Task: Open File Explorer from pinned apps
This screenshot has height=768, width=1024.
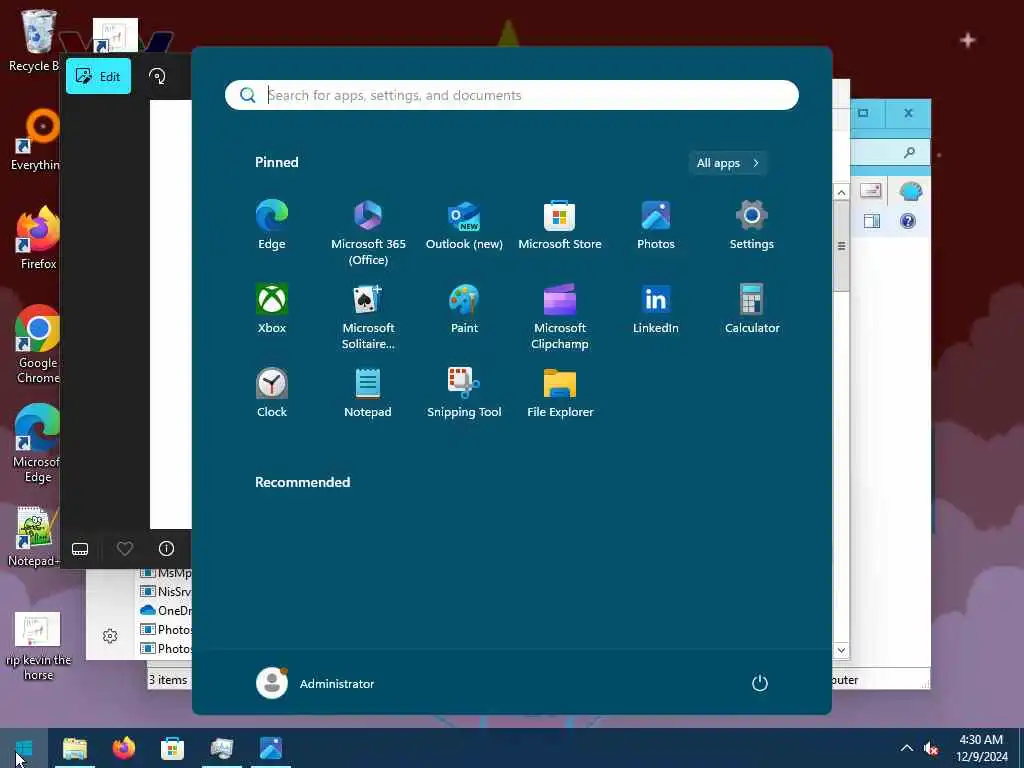Action: [x=560, y=392]
